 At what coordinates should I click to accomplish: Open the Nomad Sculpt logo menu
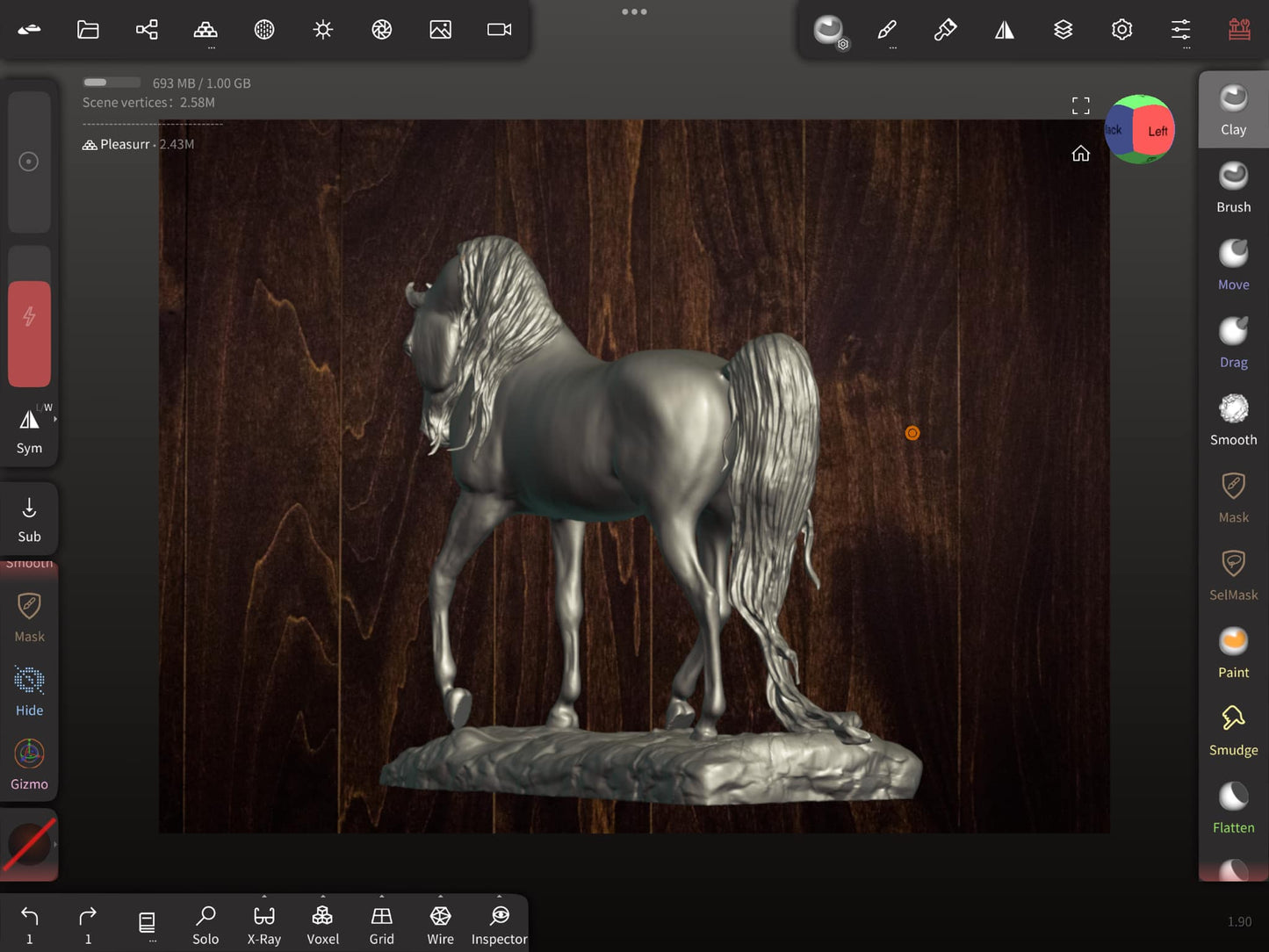coord(29,30)
